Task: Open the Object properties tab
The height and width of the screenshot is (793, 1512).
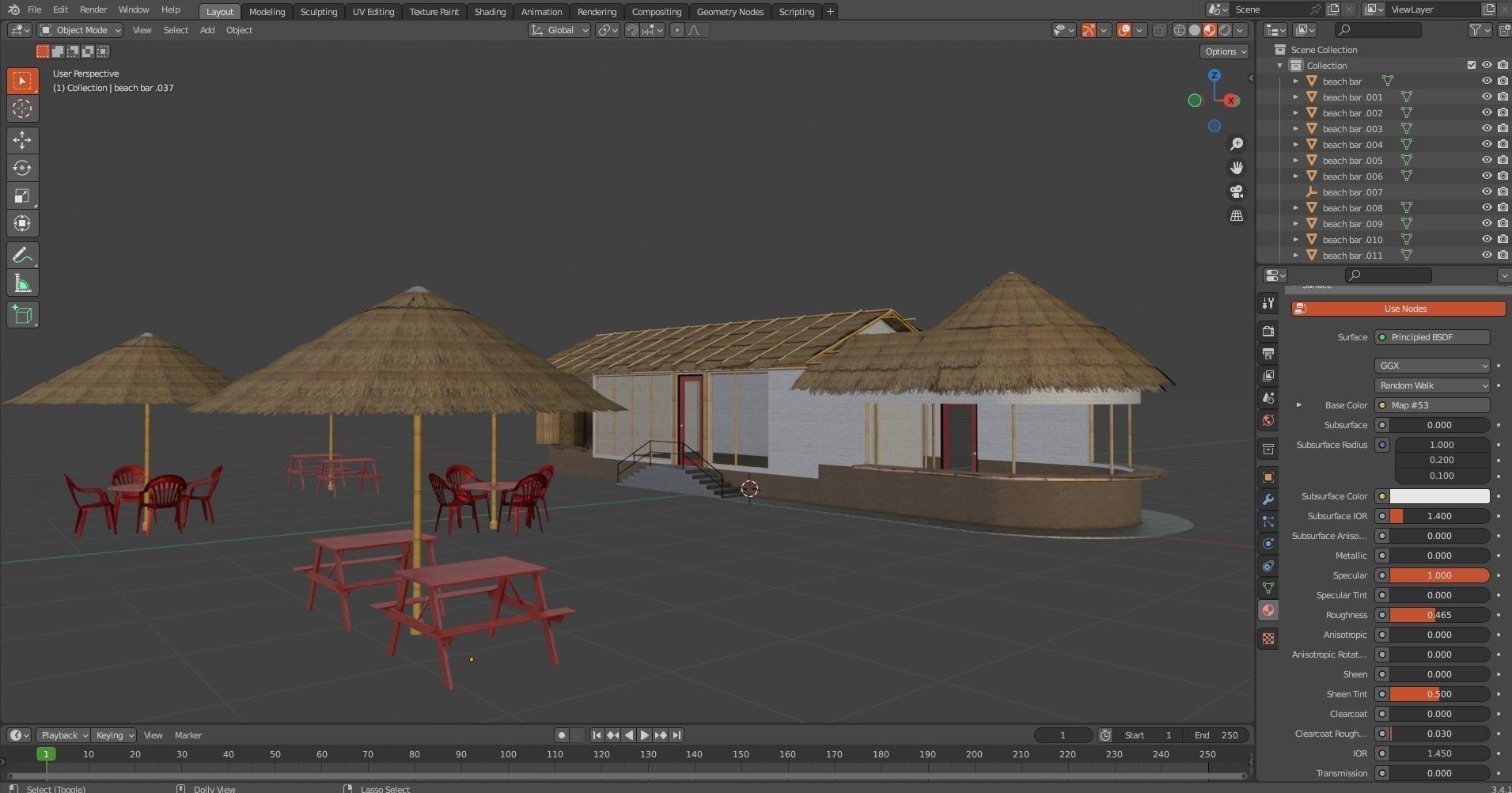Action: point(1268,477)
